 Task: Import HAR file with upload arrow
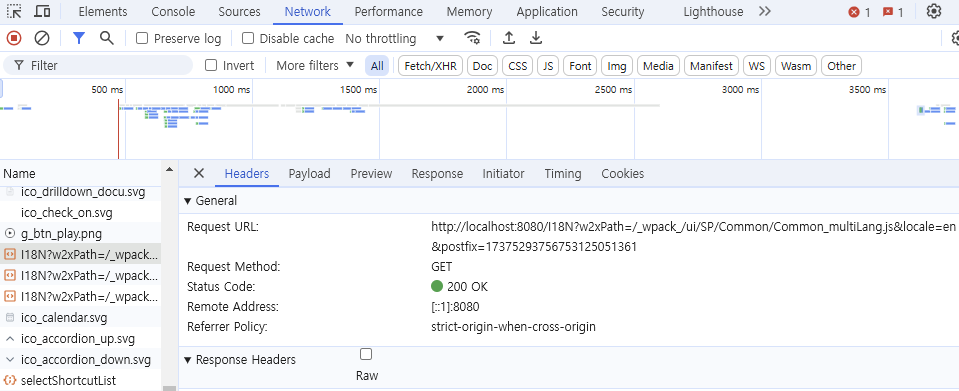pos(509,39)
